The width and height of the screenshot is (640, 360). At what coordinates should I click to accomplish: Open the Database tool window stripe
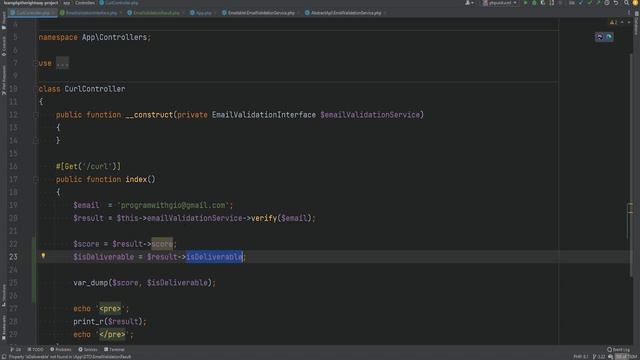(x=636, y=24)
